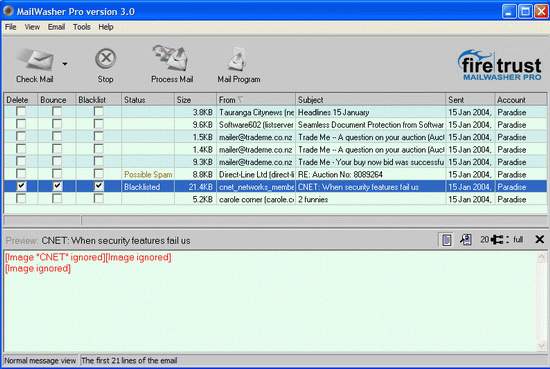Toggle sort arrow on From column header

[x=241, y=100]
